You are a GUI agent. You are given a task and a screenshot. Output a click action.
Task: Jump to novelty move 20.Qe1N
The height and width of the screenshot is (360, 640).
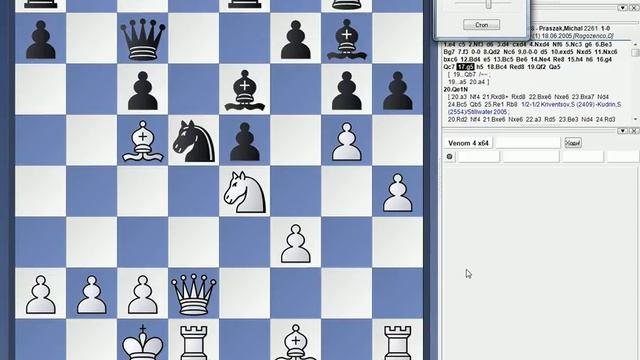tap(456, 89)
